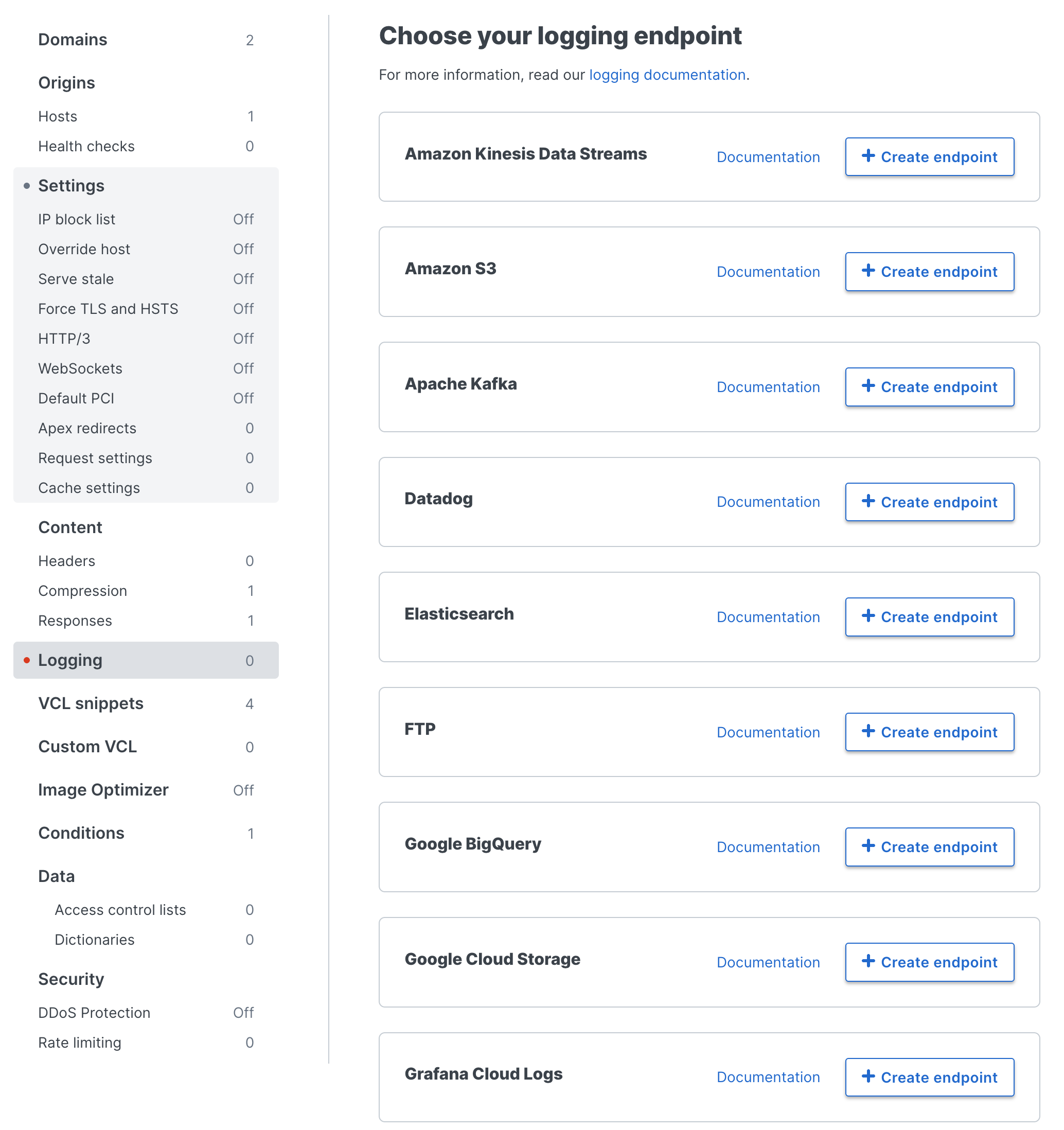Open the Force TLS and HSTS setting
This screenshot has width=1064, height=1130.
(108, 309)
